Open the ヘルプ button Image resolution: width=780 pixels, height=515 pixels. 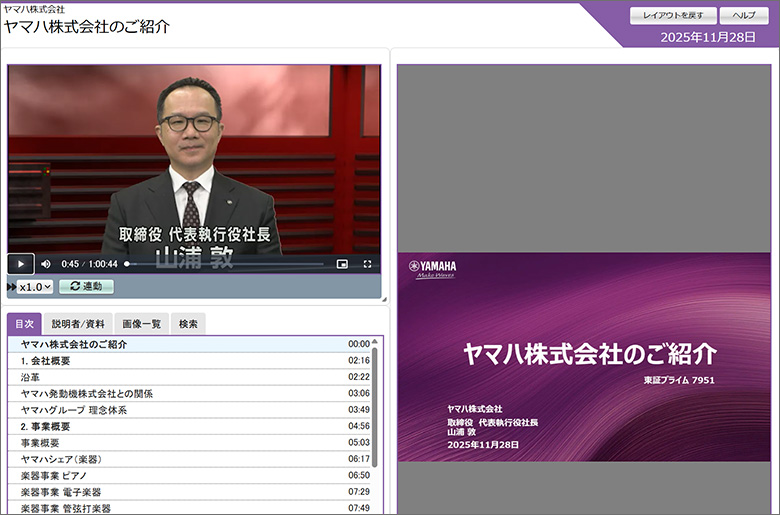[x=744, y=15]
